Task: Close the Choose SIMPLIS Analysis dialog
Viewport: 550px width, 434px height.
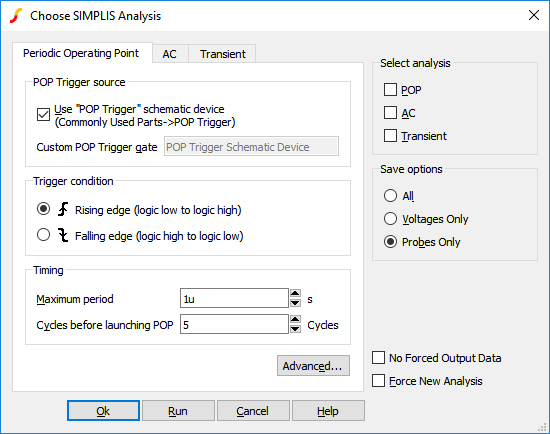Action: 534,15
